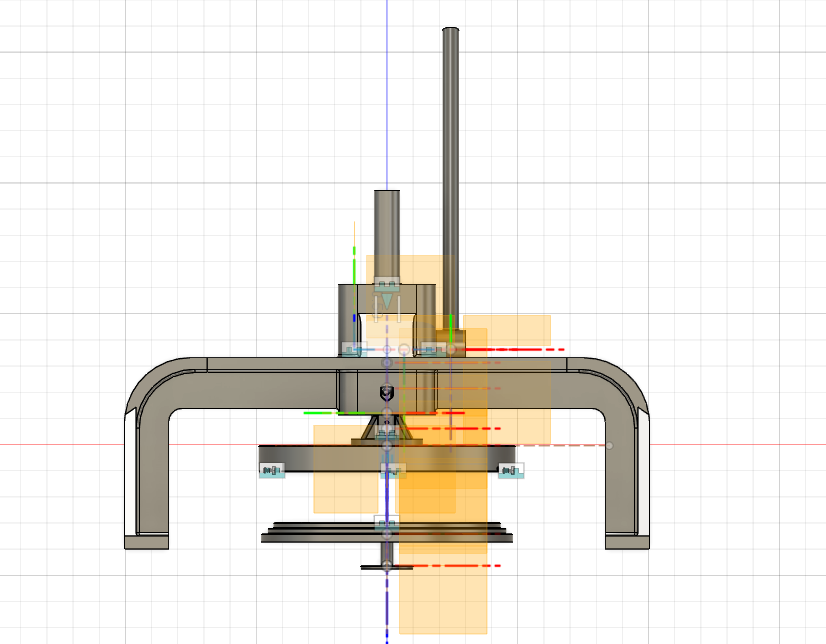The height and width of the screenshot is (644, 826).
Task: Click the joint icon under the disc center
Action: point(393,470)
